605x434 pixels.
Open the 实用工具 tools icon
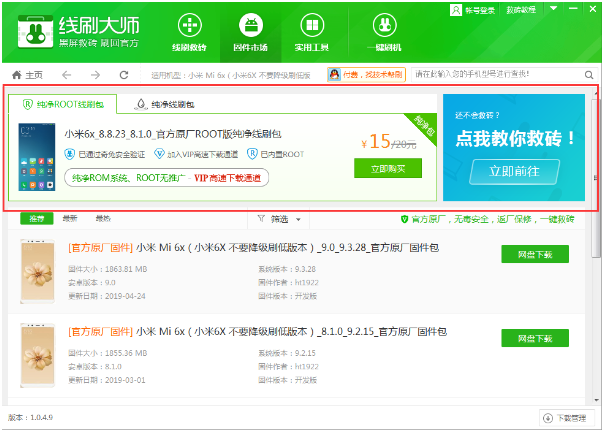tap(312, 25)
